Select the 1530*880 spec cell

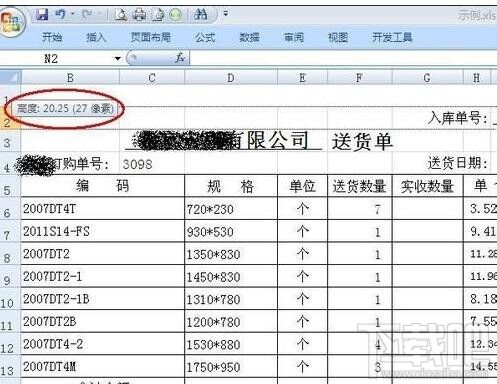point(231,344)
